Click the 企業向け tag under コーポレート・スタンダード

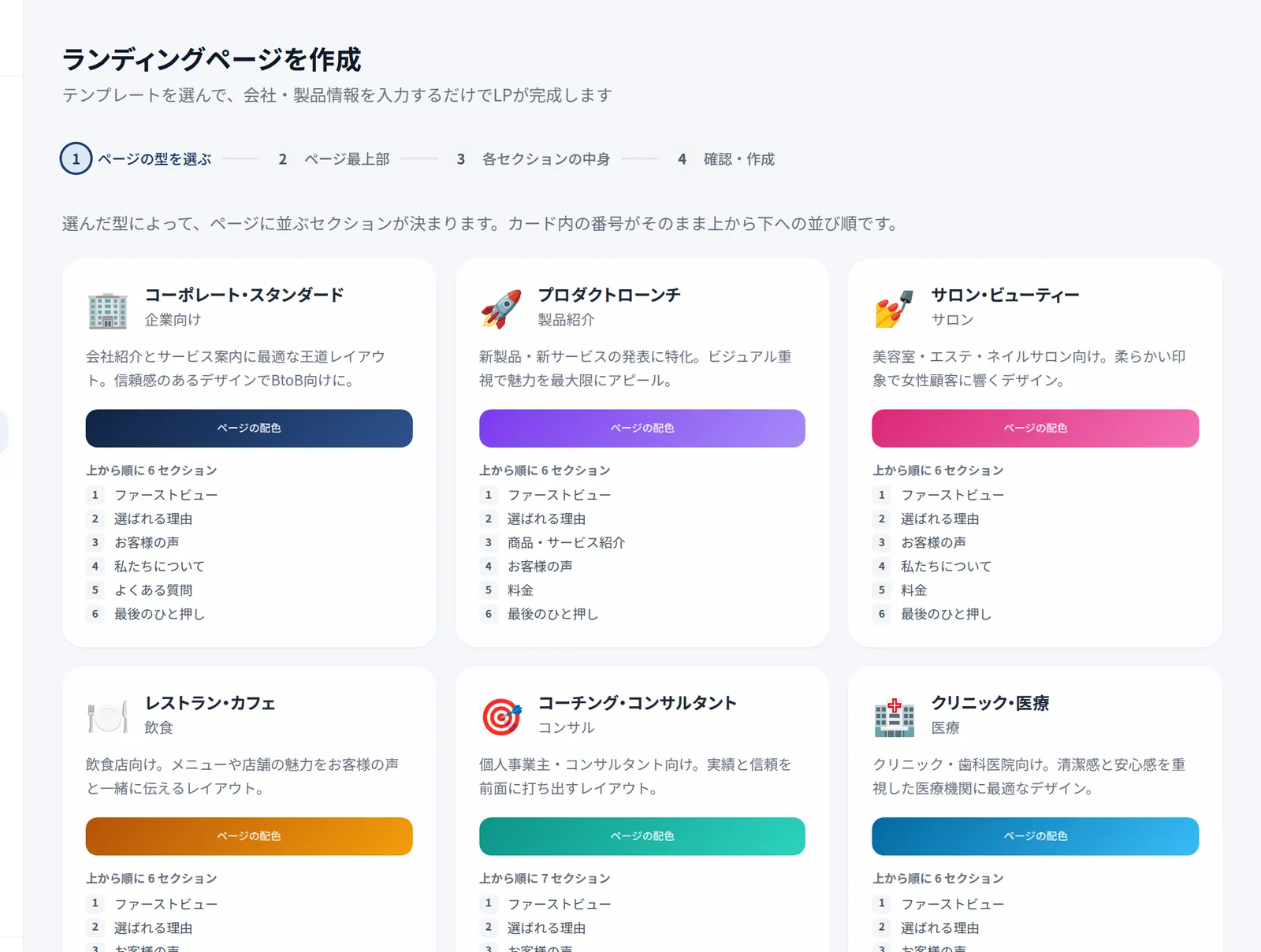173,320
